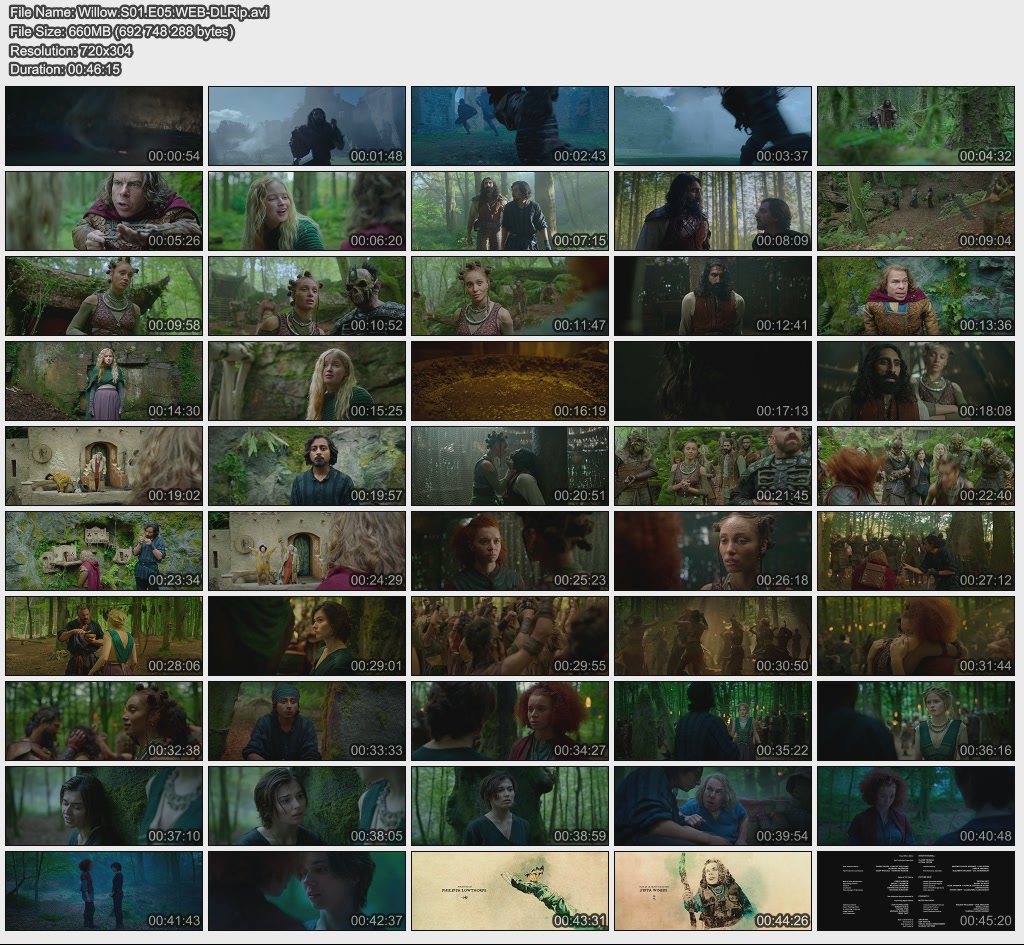This screenshot has width=1024, height=945.
Task: Open the frame at 00:14:30
Action: (104, 381)
